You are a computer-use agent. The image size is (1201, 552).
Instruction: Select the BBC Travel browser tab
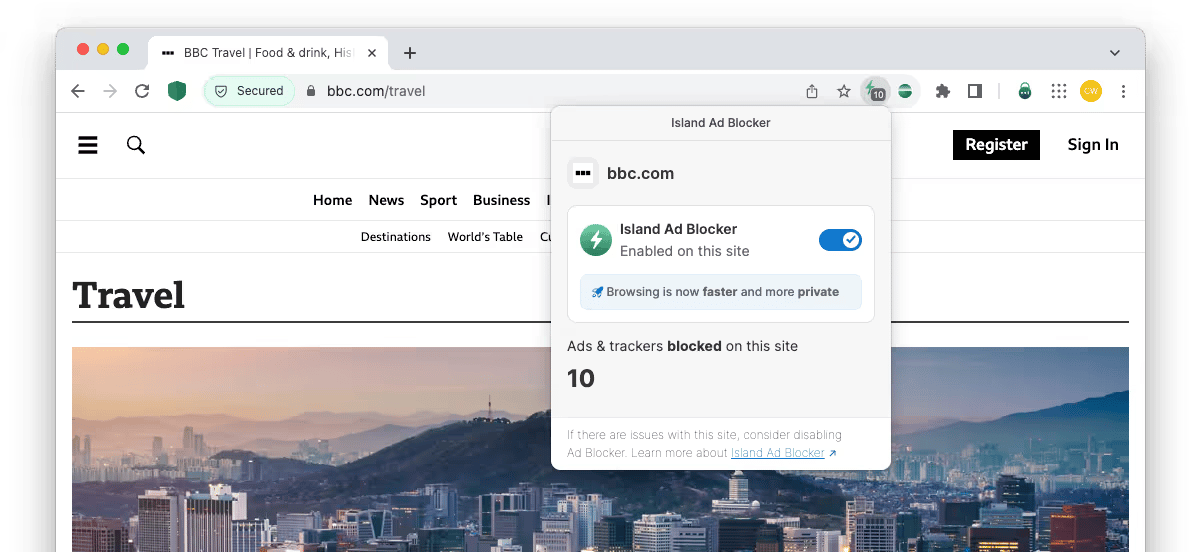coord(269,53)
